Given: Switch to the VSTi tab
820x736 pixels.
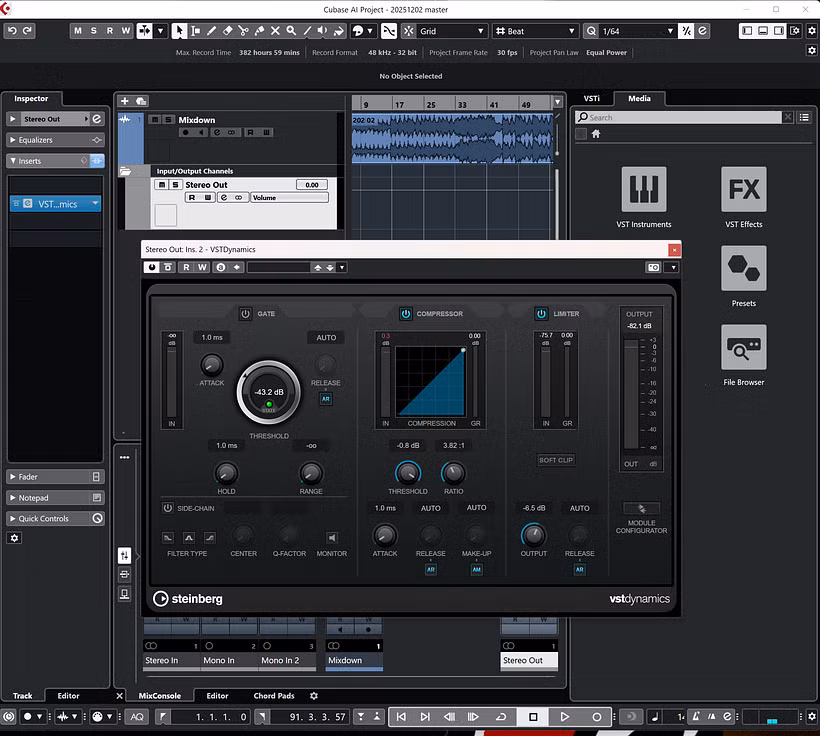Looking at the screenshot, I should [591, 98].
